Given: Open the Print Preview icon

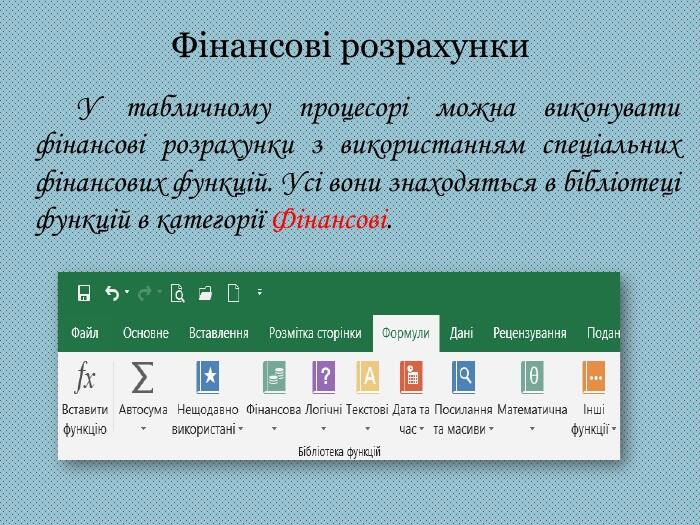Looking at the screenshot, I should click(x=177, y=293).
